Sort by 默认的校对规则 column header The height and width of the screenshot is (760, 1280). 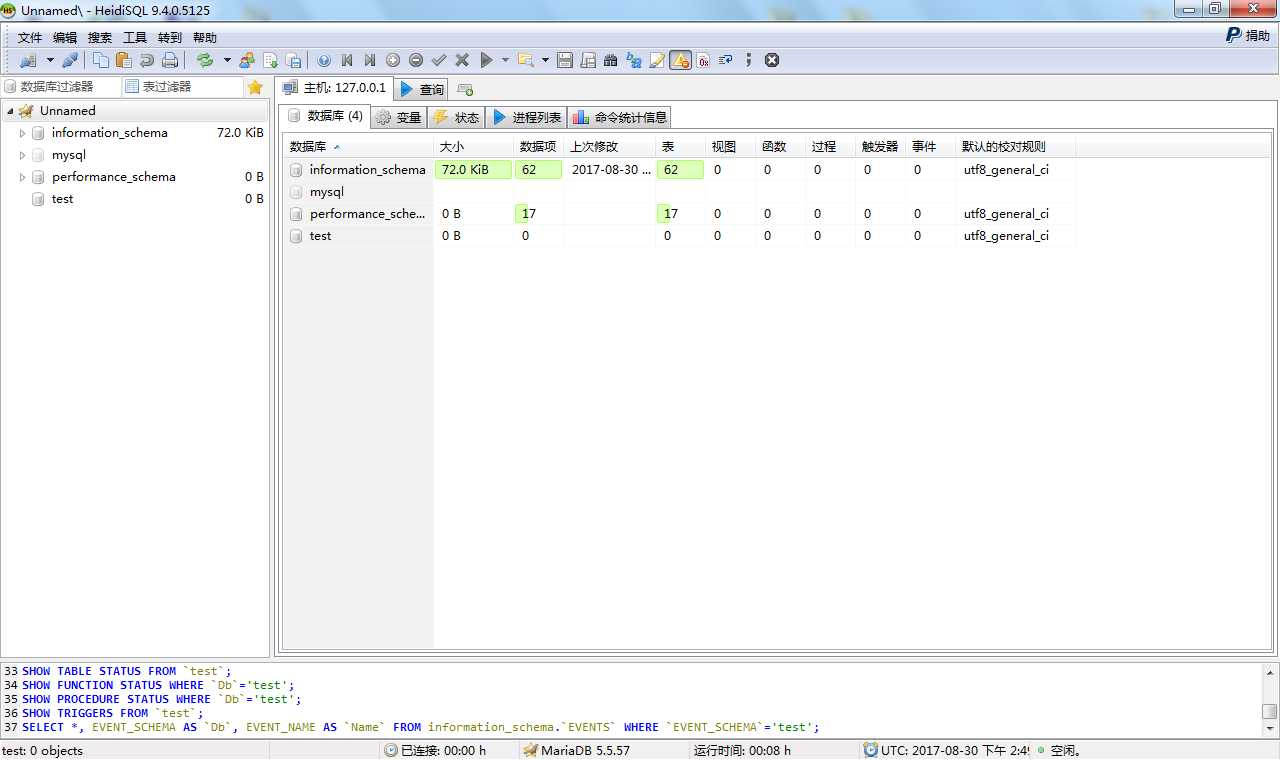[1016, 146]
